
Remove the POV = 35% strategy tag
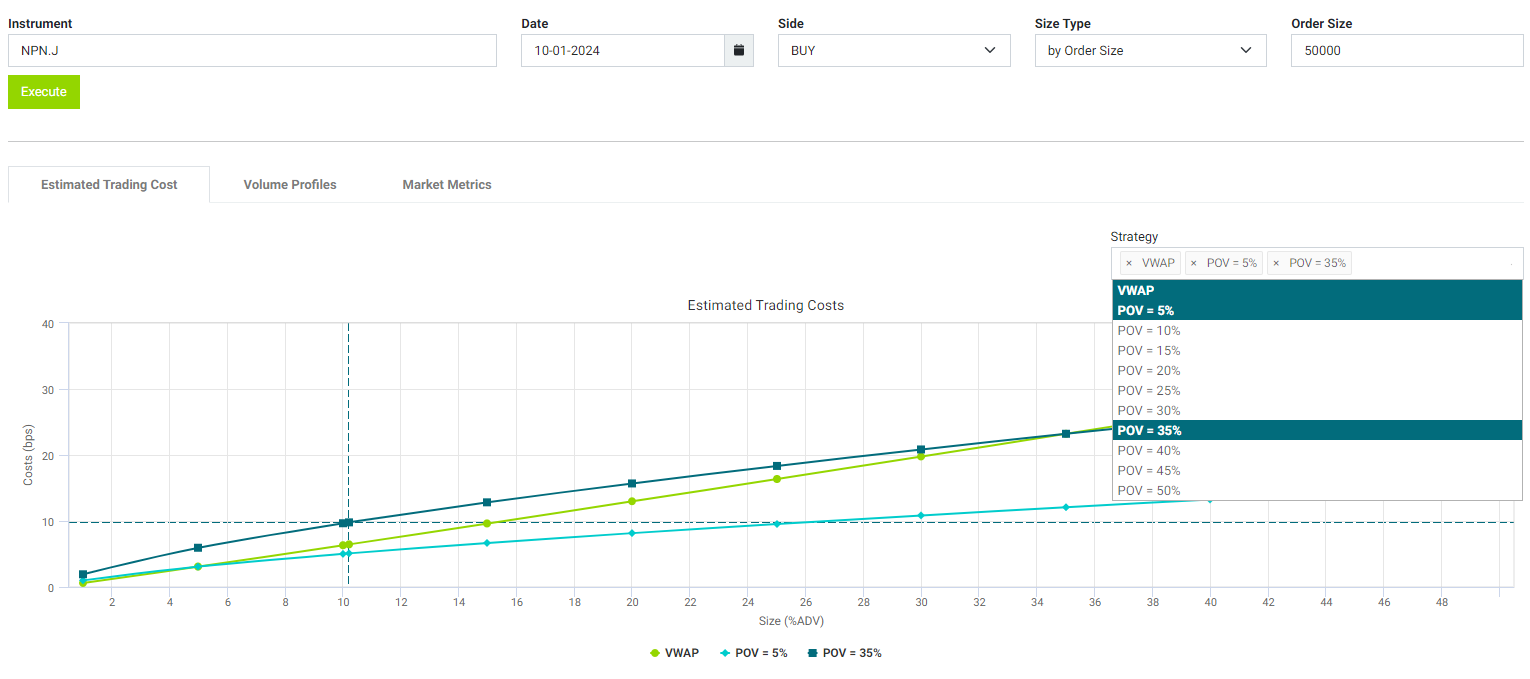[x=1275, y=263]
